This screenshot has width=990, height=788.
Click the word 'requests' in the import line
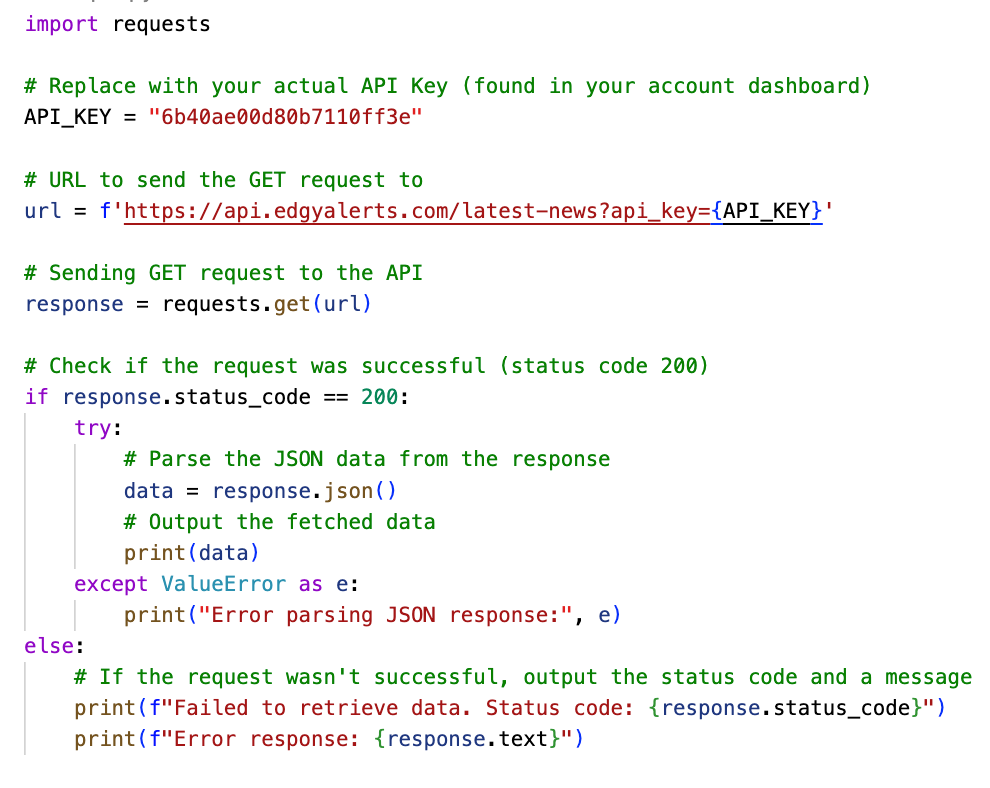click(x=161, y=24)
